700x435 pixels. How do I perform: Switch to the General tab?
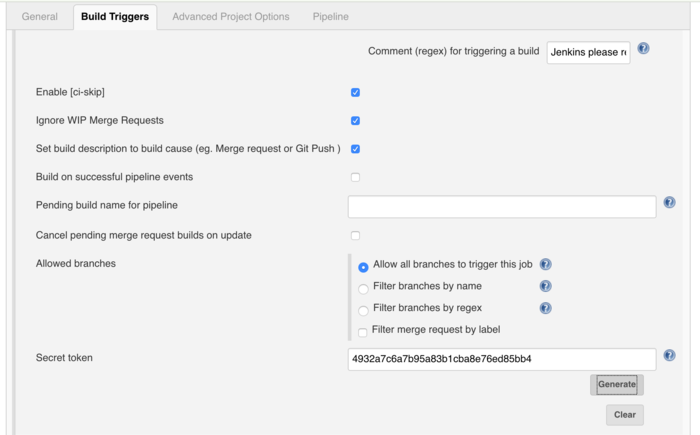(x=40, y=17)
